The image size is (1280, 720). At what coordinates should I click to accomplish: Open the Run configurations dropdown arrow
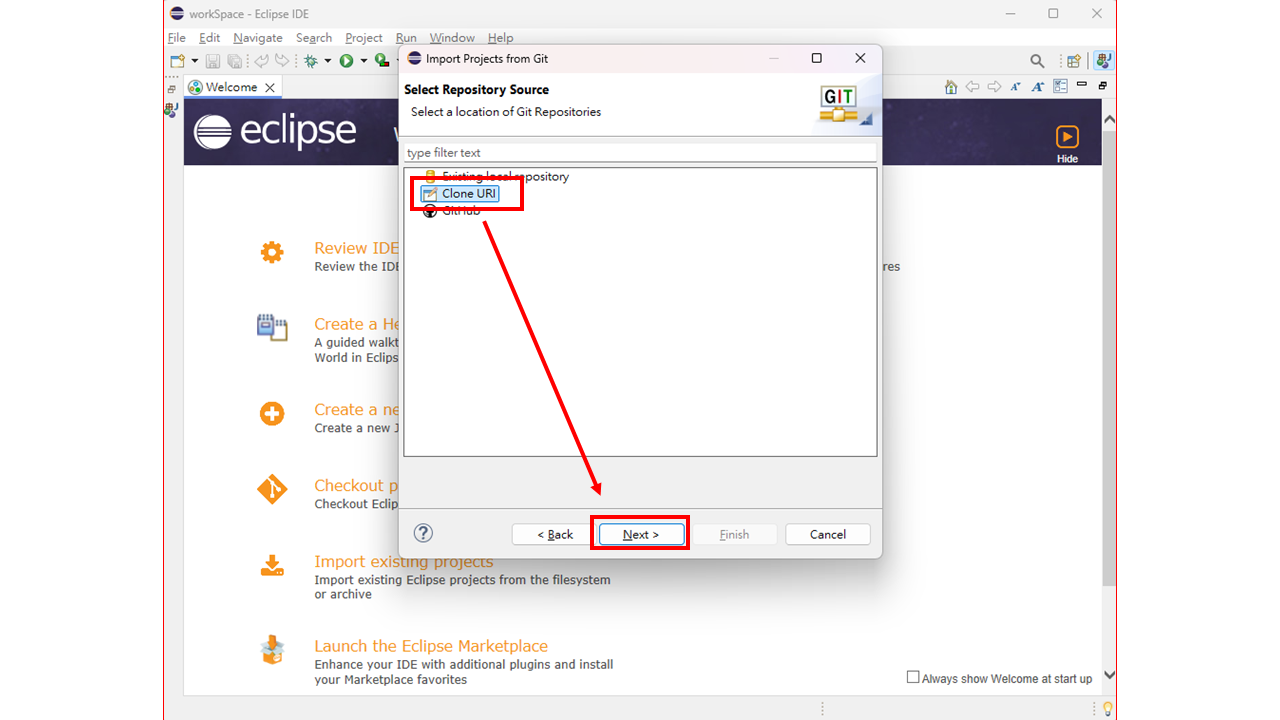(364, 61)
